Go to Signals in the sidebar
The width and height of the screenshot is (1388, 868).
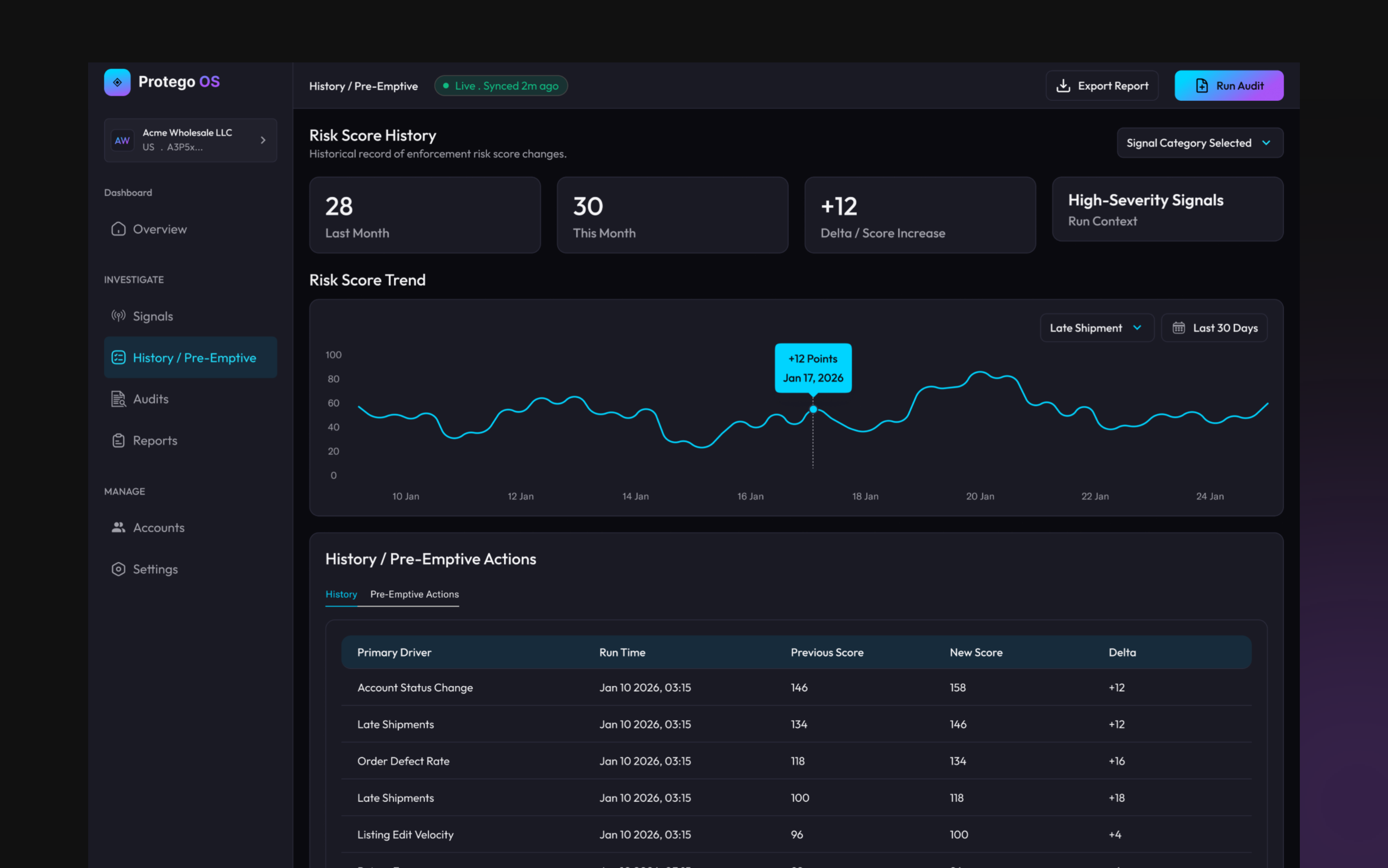tap(190, 316)
